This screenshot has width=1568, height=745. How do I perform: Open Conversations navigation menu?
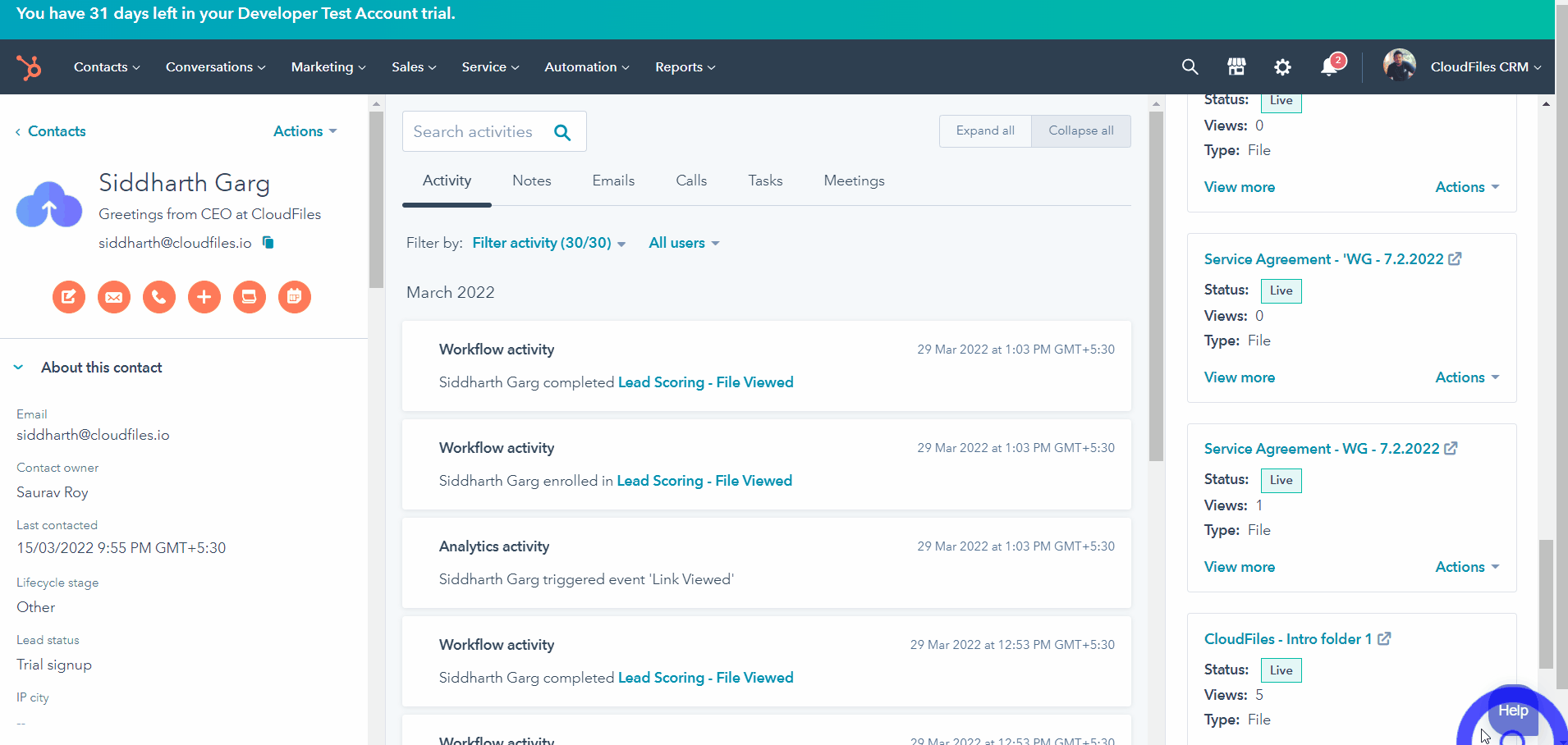216,67
